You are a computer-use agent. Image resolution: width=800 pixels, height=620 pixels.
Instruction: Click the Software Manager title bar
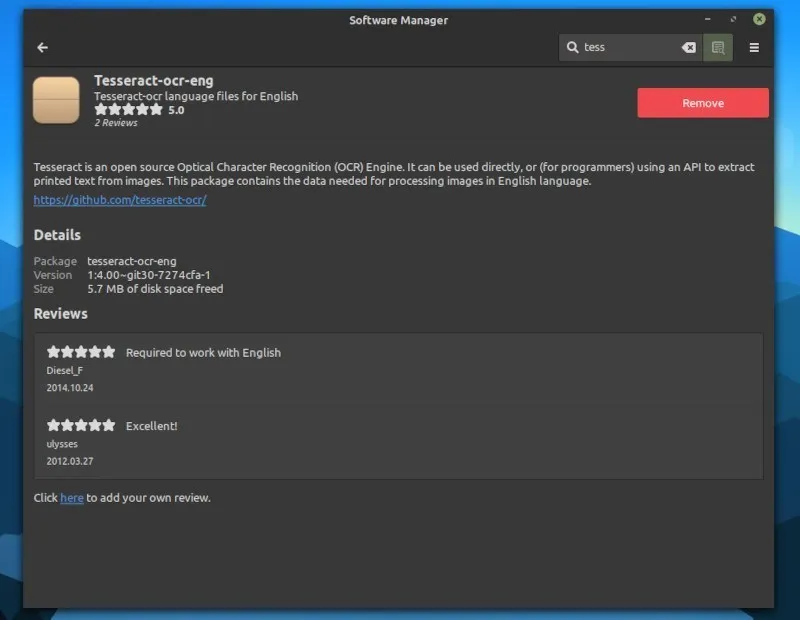(398, 20)
